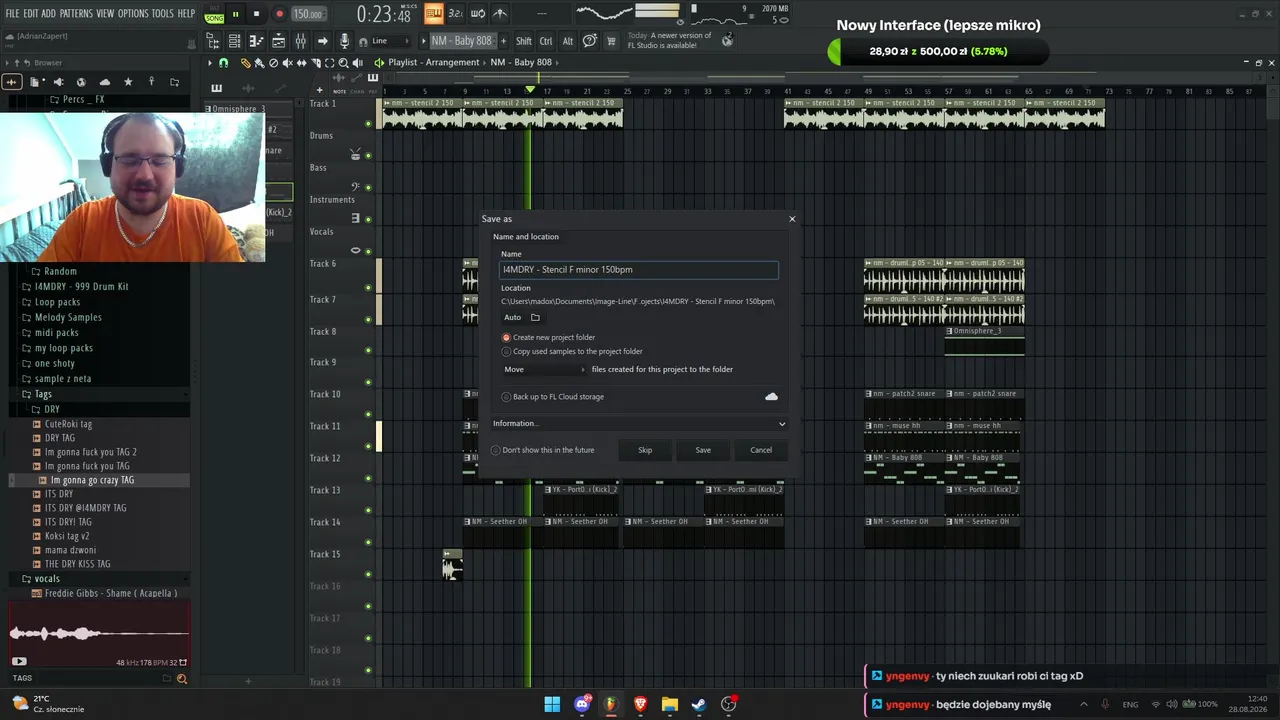Open the Playlist options arrow menu
Image resolution: width=1280 pixels, height=720 pixels.
pos(210,63)
